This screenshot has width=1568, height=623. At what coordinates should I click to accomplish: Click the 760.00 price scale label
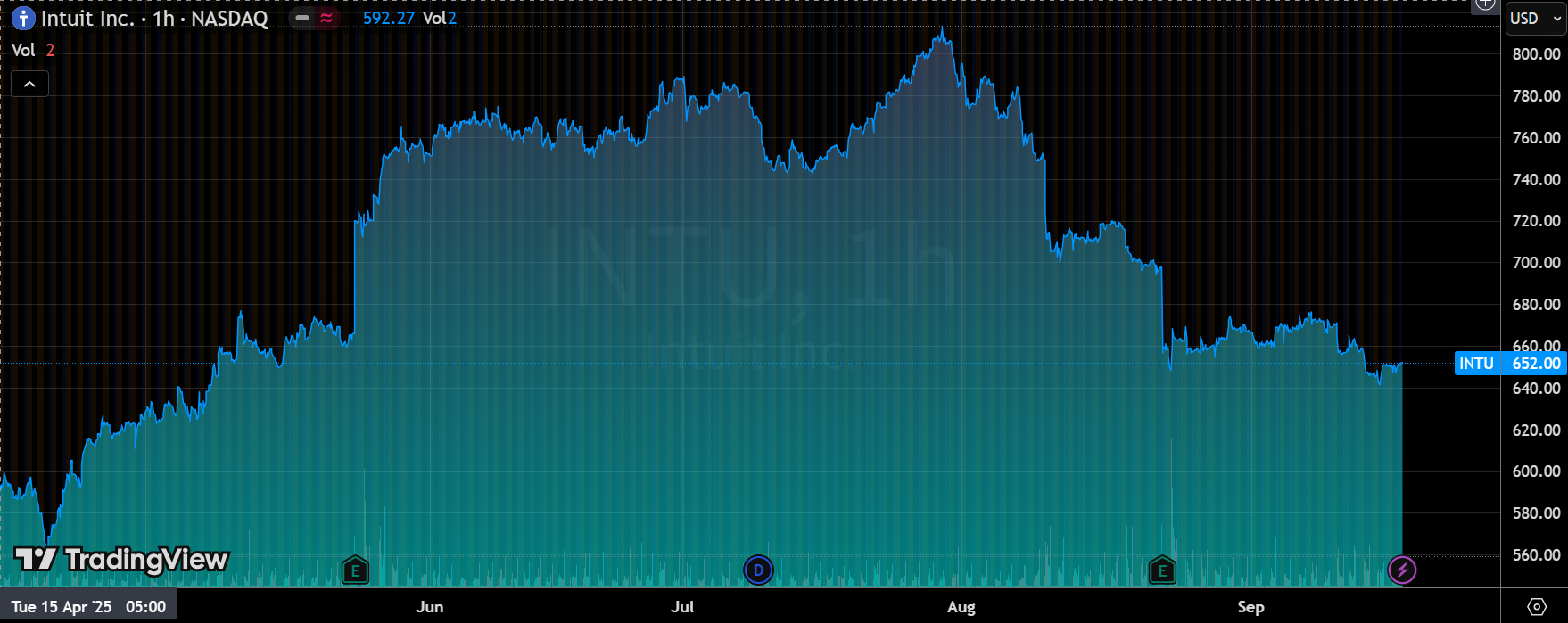click(x=1536, y=138)
